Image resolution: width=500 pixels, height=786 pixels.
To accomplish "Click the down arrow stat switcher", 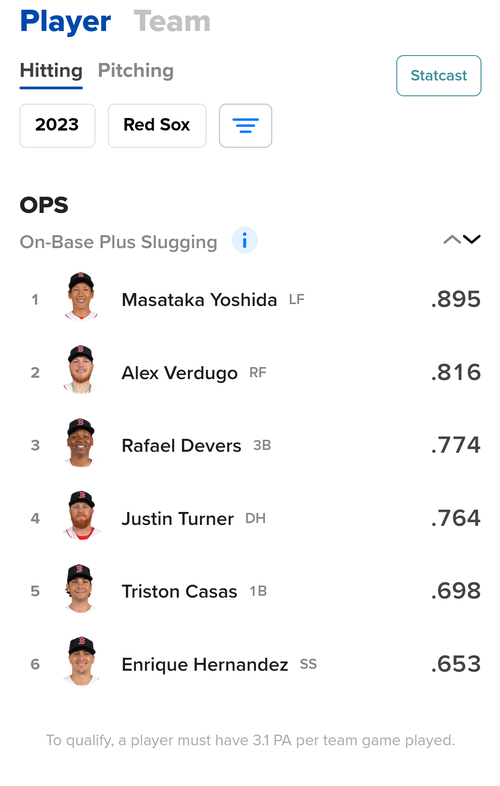I will (471, 240).
